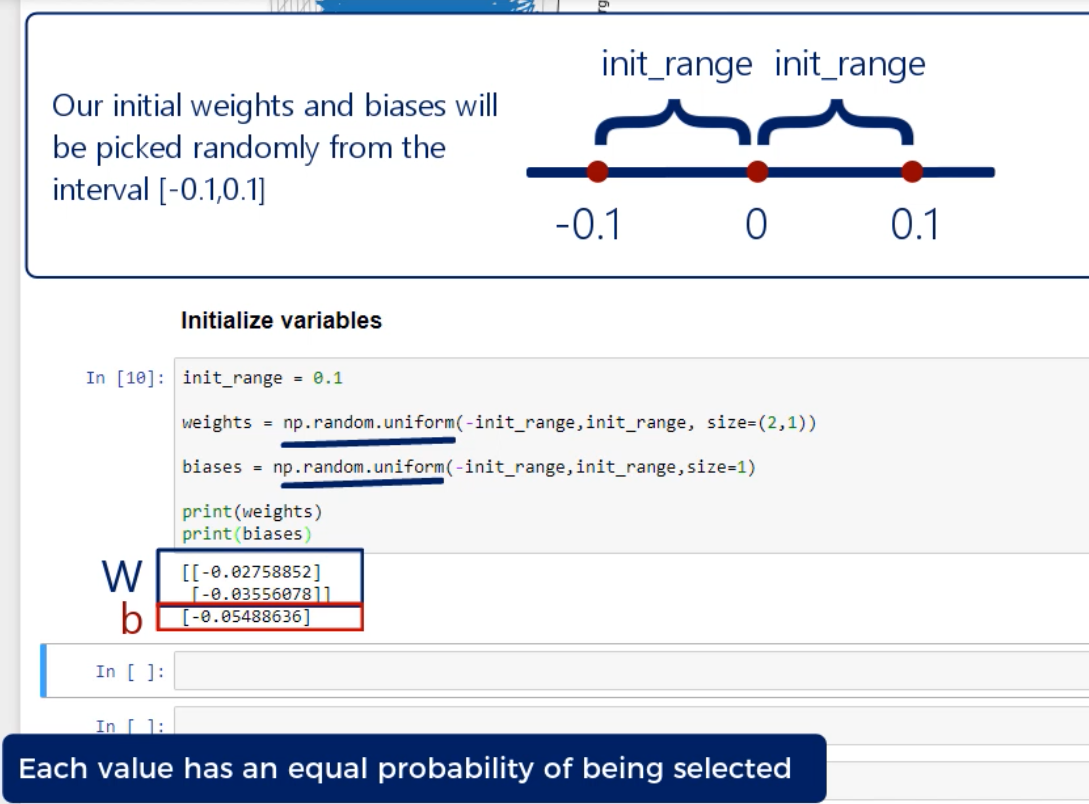Click the print(weights) statement

pyautogui.click(x=252, y=512)
